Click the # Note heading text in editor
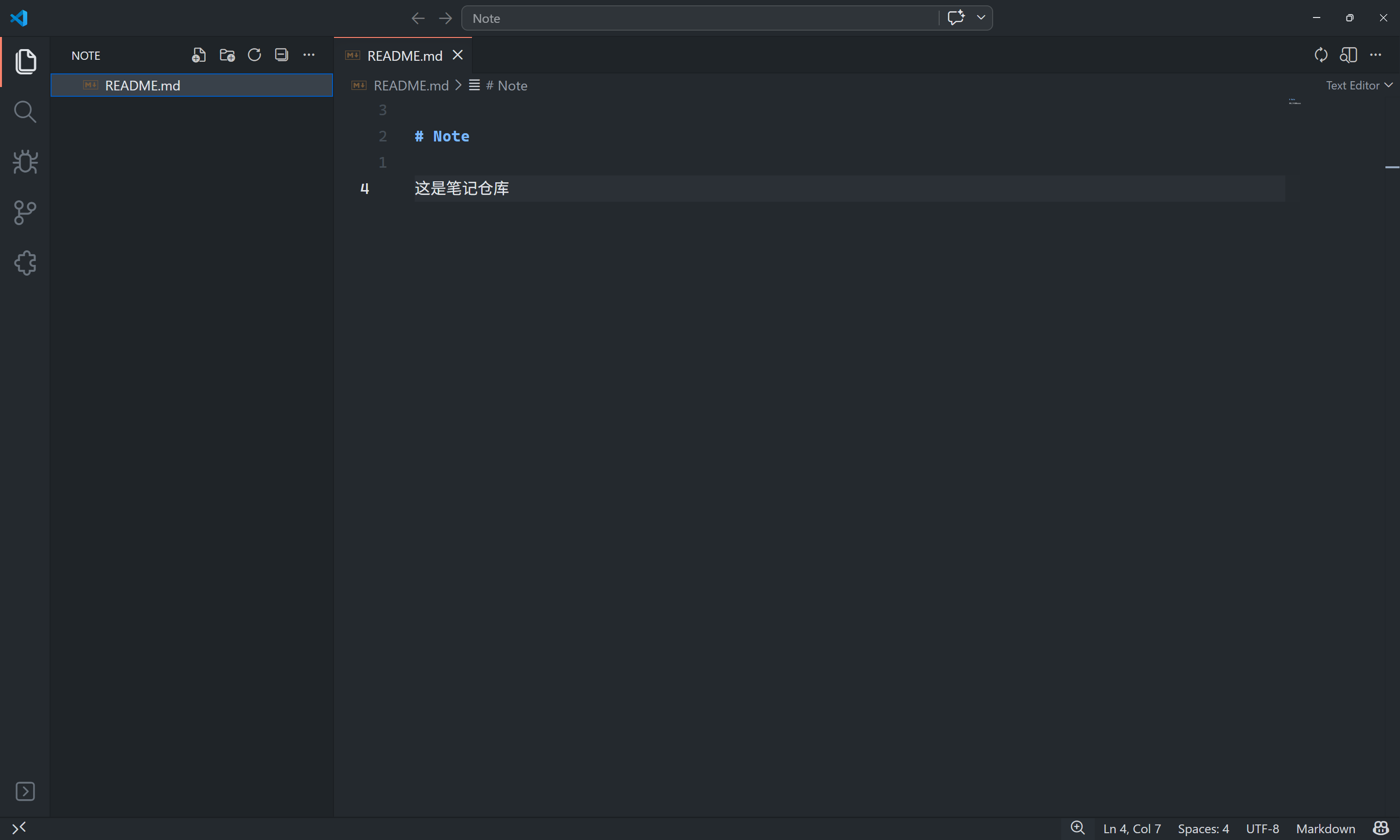Viewport: 1400px width, 840px height. click(x=442, y=137)
